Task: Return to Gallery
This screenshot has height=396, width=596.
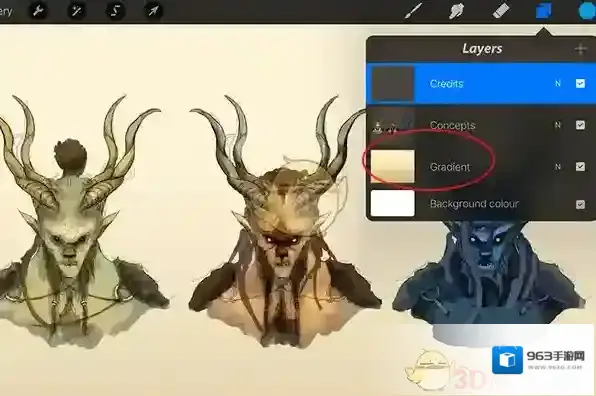Action: click(5, 11)
